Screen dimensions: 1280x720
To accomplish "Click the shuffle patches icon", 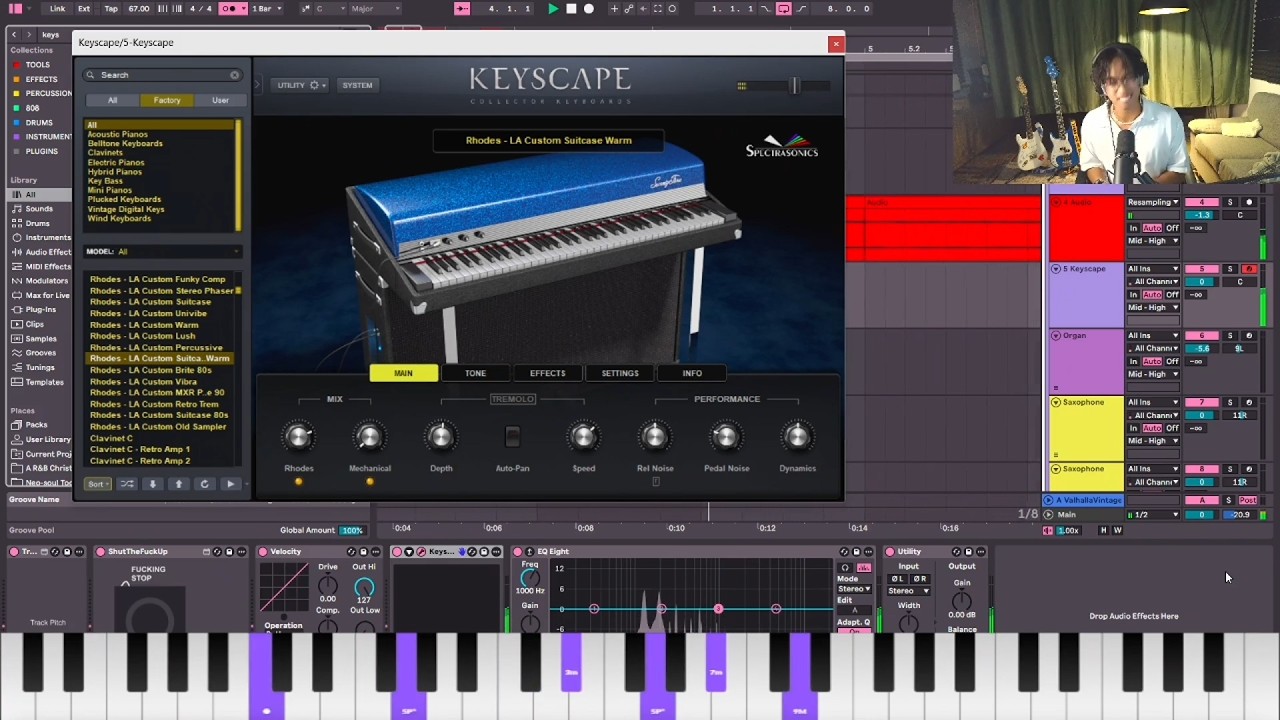I will [x=127, y=484].
